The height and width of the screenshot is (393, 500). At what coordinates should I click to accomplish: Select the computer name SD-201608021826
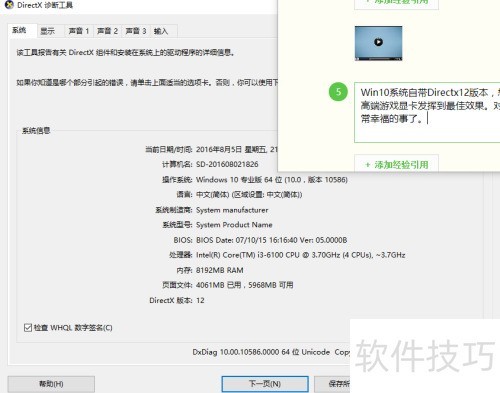pos(227,164)
